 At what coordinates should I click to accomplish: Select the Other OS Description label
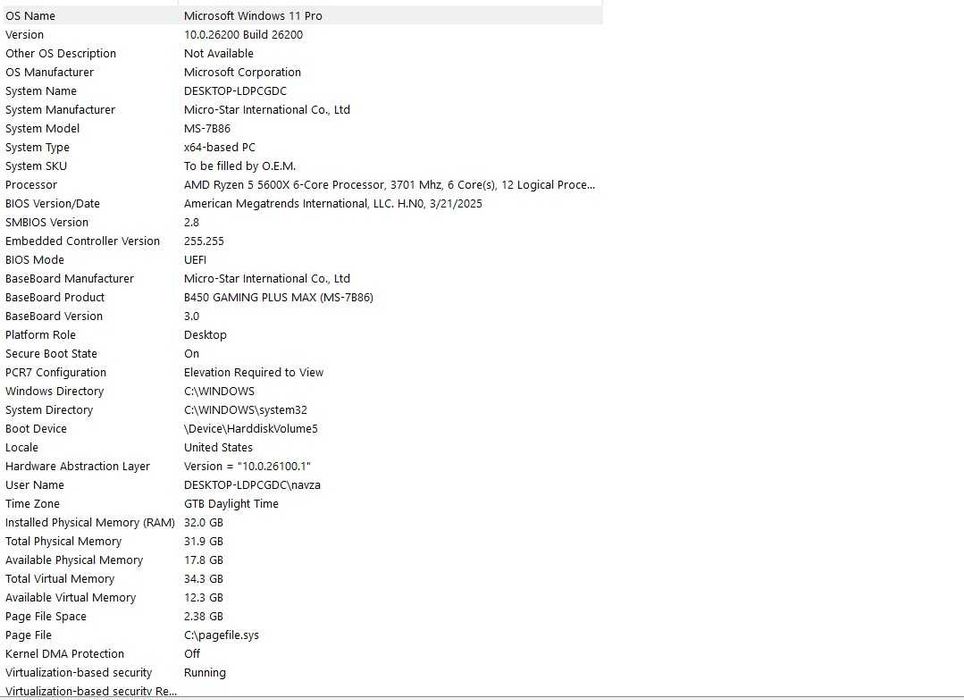[x=60, y=53]
